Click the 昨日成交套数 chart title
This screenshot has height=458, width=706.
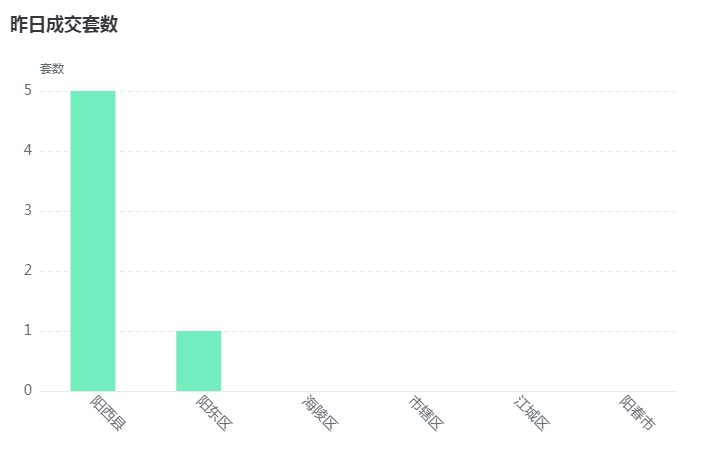coord(64,24)
